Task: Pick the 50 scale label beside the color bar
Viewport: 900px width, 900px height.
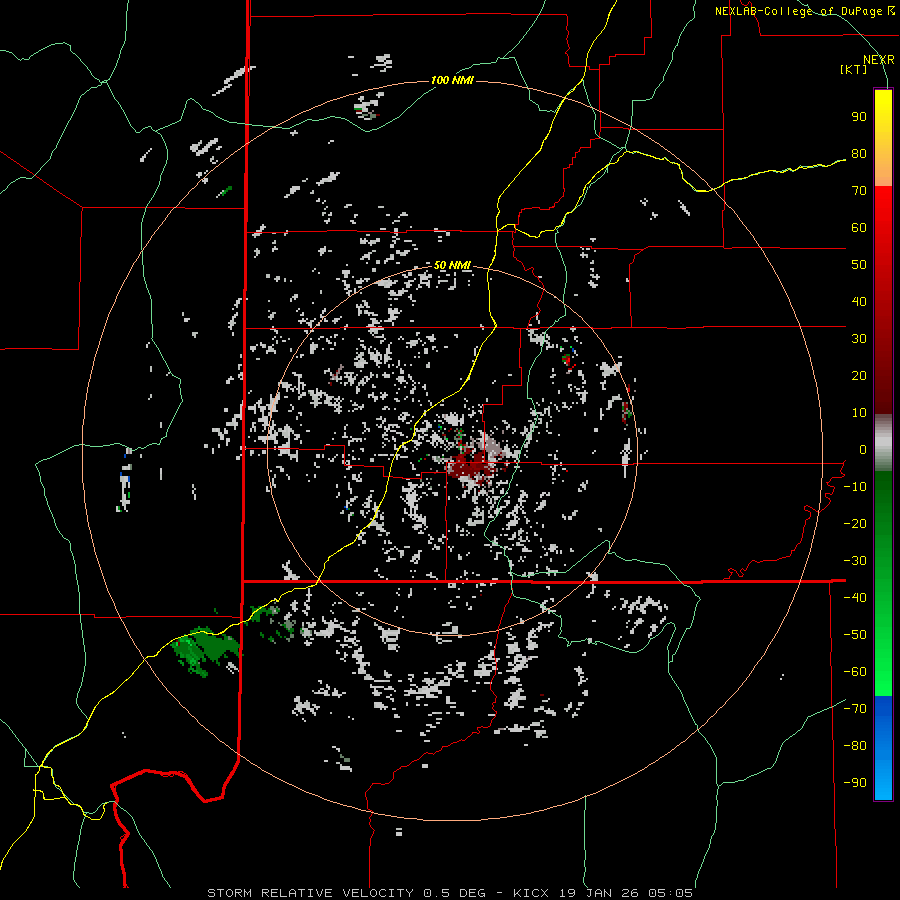Action: pos(859,265)
